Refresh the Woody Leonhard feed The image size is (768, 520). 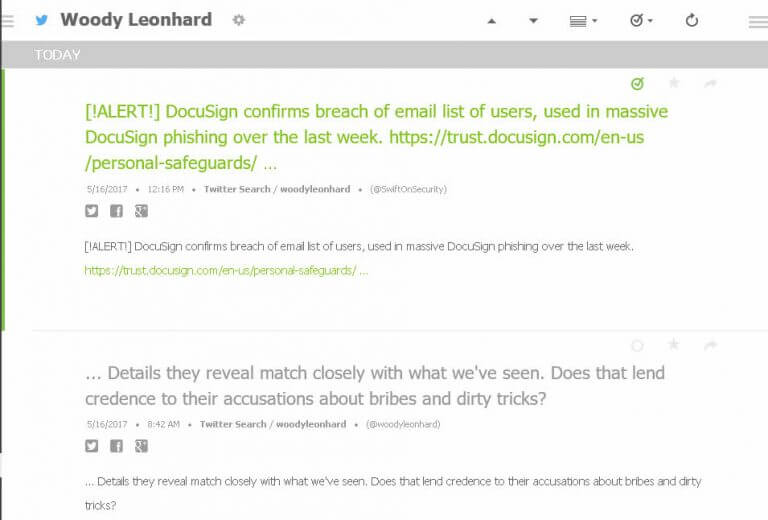692,21
